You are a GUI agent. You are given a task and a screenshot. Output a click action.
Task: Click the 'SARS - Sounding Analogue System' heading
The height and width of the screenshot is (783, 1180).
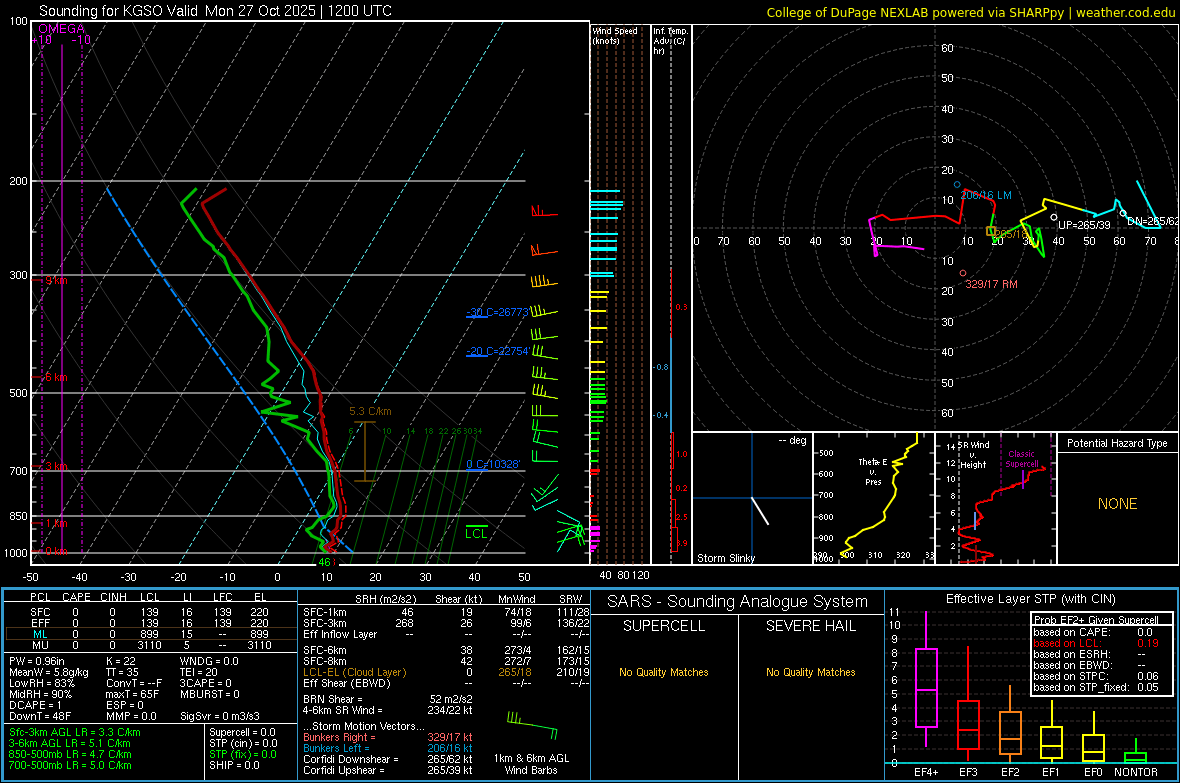click(738, 602)
